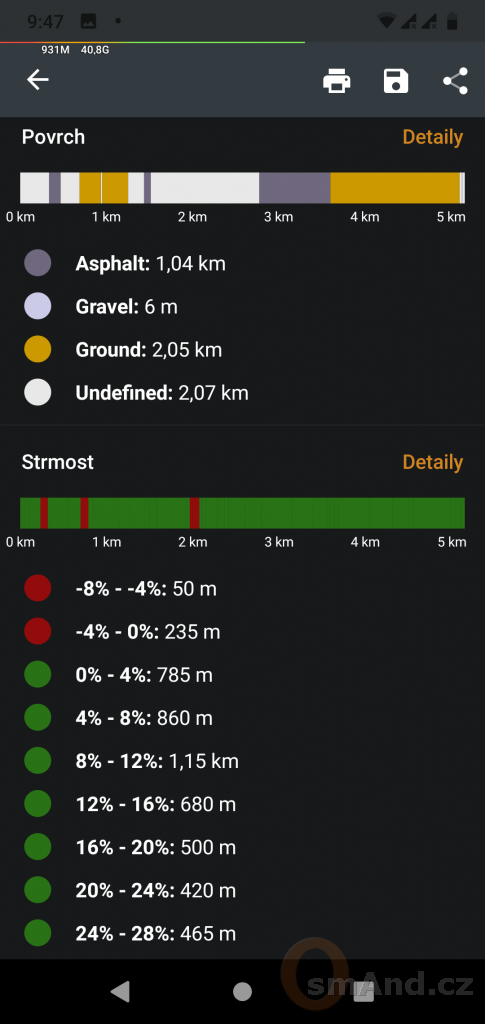Open the print route option
Image resolution: width=485 pixels, height=1024 pixels.
(x=337, y=82)
